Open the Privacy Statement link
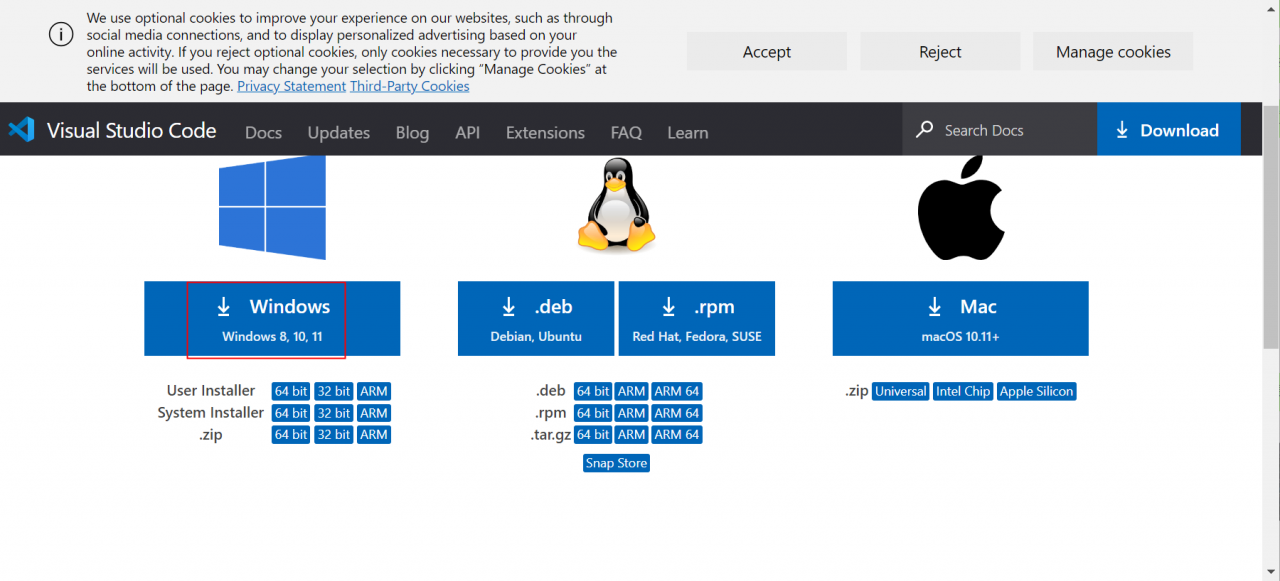The image size is (1280, 581). pyautogui.click(x=291, y=86)
